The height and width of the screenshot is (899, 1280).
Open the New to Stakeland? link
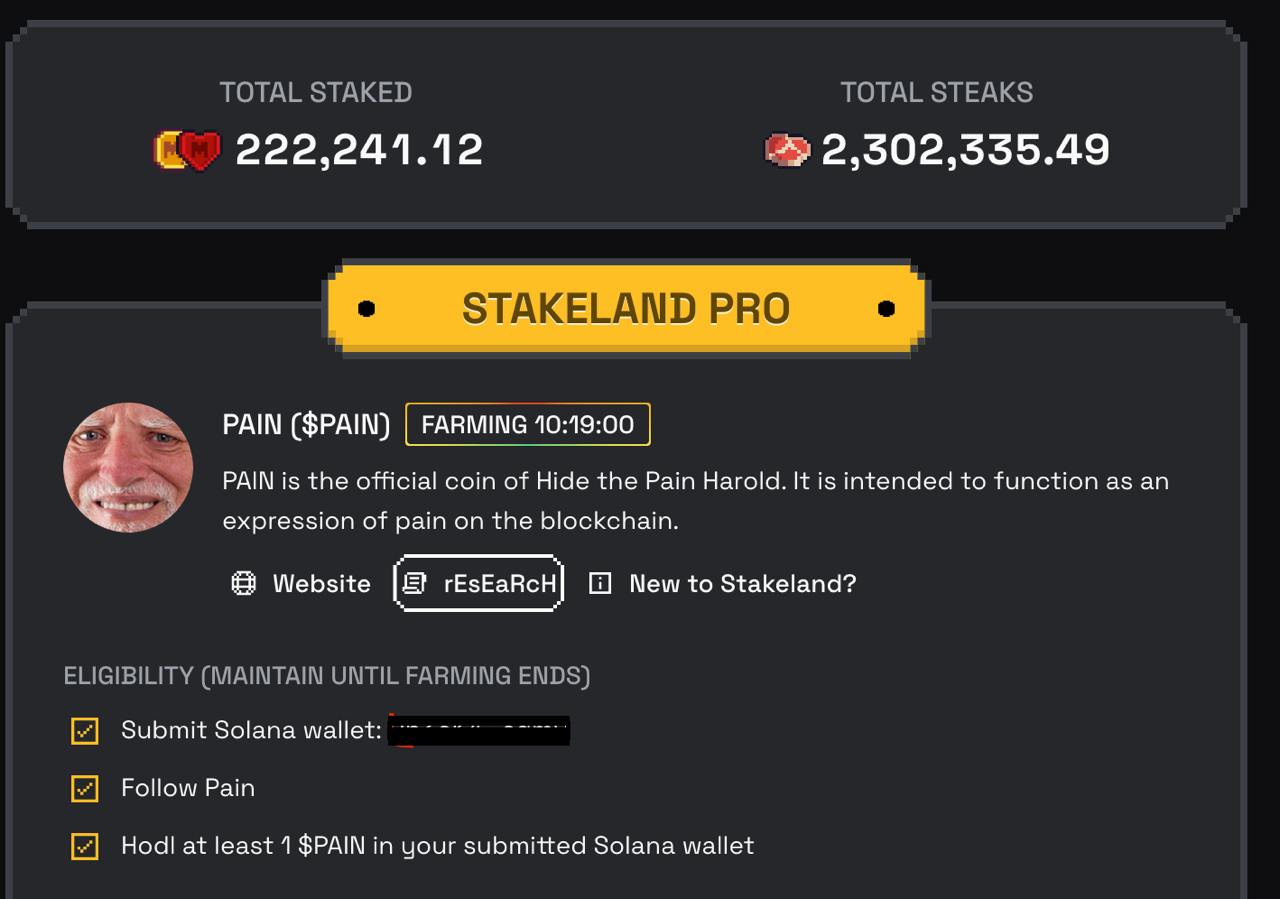click(x=723, y=584)
